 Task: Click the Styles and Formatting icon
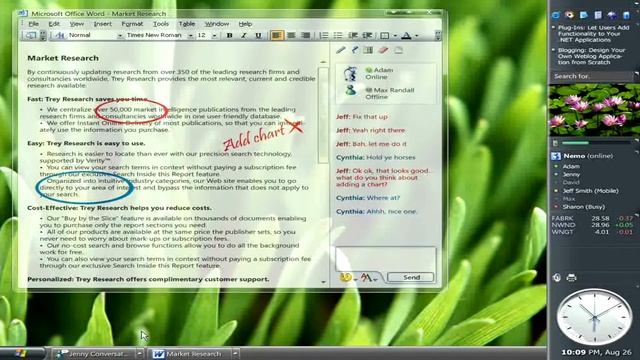pyautogui.click(x=59, y=36)
